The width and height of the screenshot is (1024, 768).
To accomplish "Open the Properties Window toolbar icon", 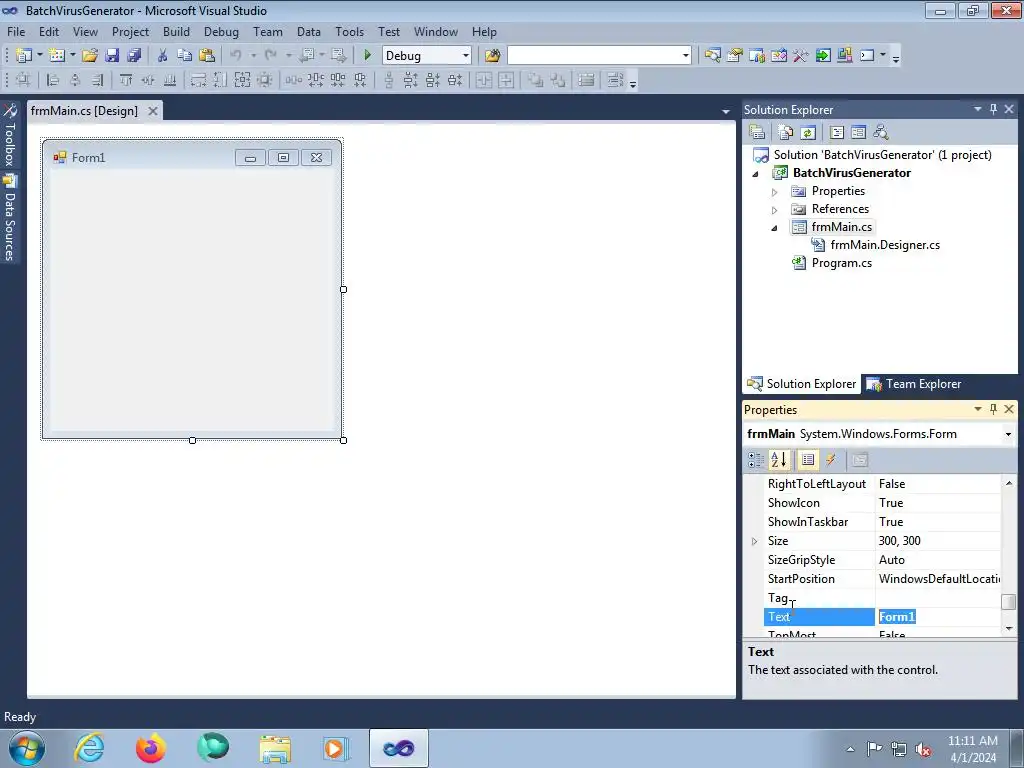I will [735, 56].
